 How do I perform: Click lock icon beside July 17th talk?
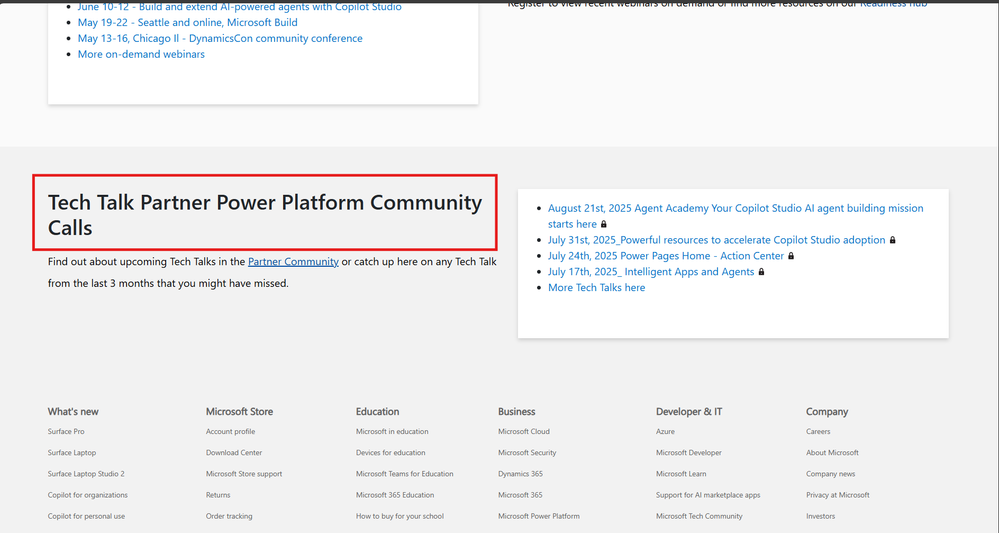[x=761, y=272]
